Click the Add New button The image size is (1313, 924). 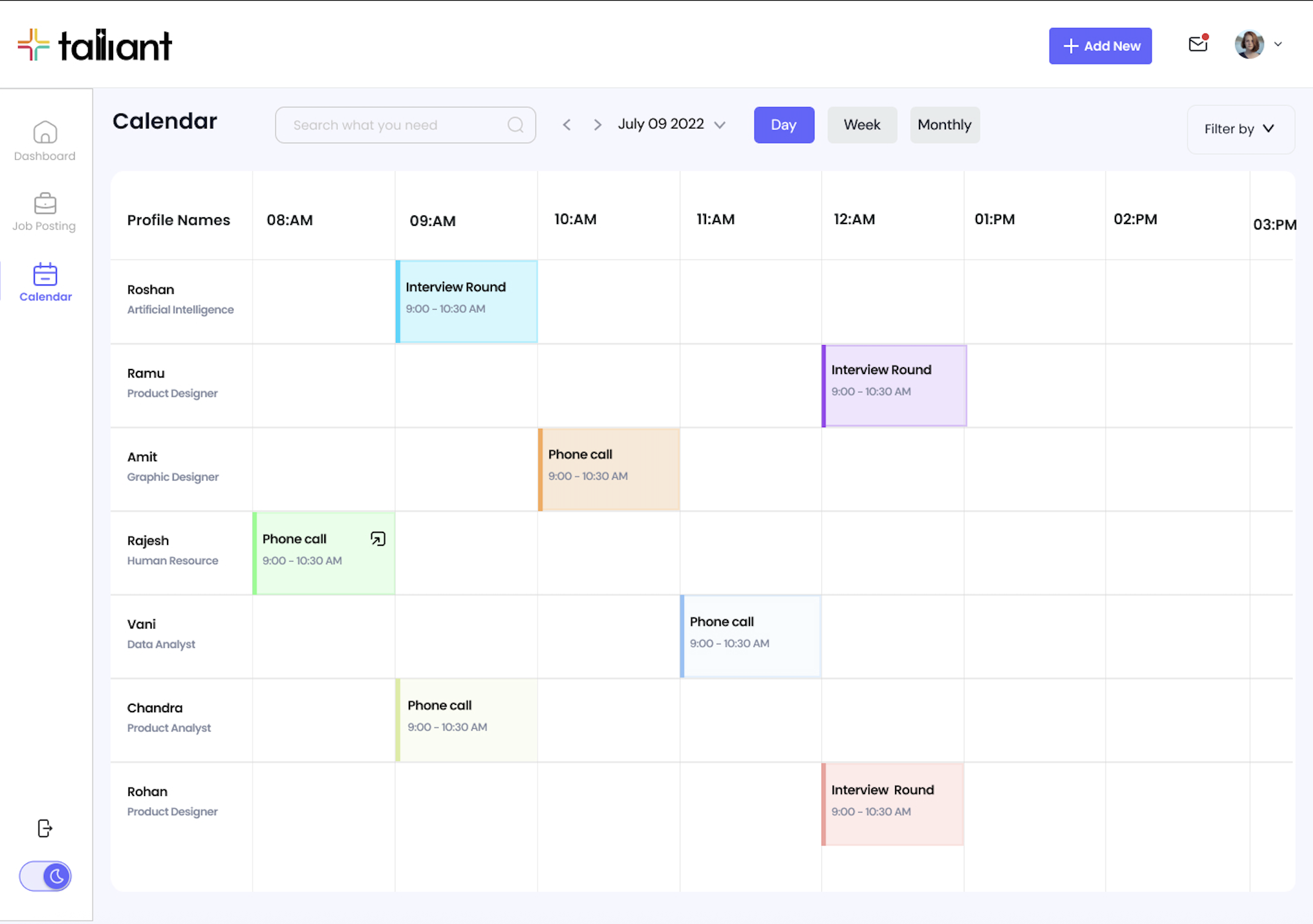(x=1099, y=46)
